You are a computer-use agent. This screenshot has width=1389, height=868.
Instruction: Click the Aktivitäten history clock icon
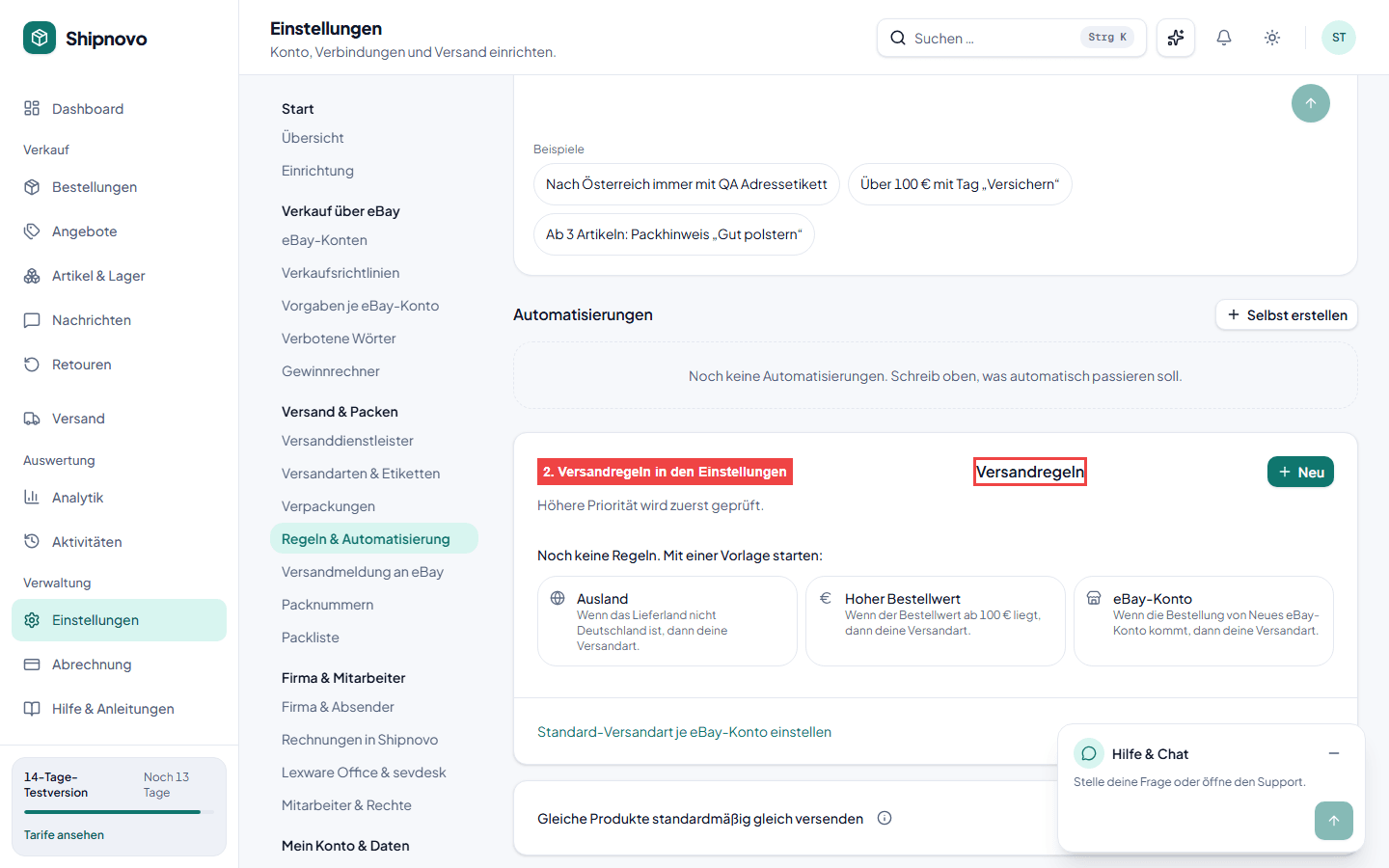pos(32,542)
